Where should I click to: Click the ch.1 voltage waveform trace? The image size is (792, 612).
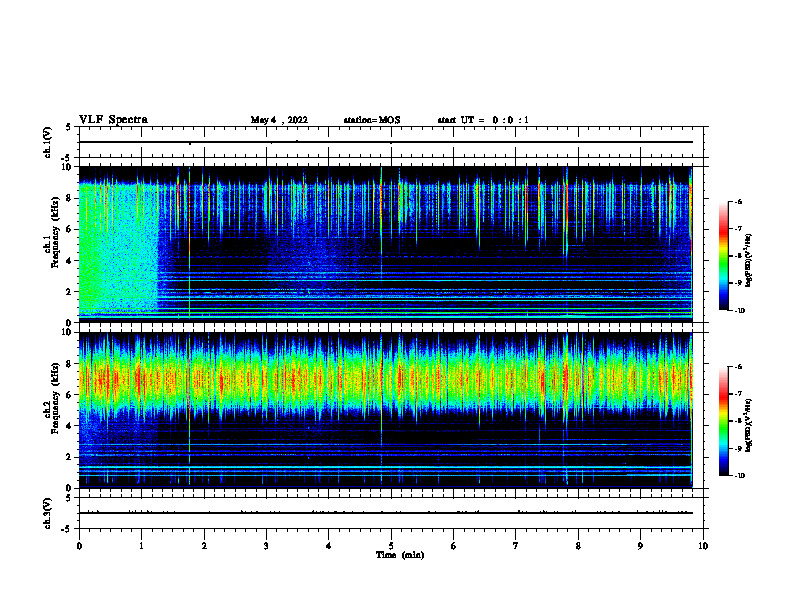pyautogui.click(x=386, y=142)
